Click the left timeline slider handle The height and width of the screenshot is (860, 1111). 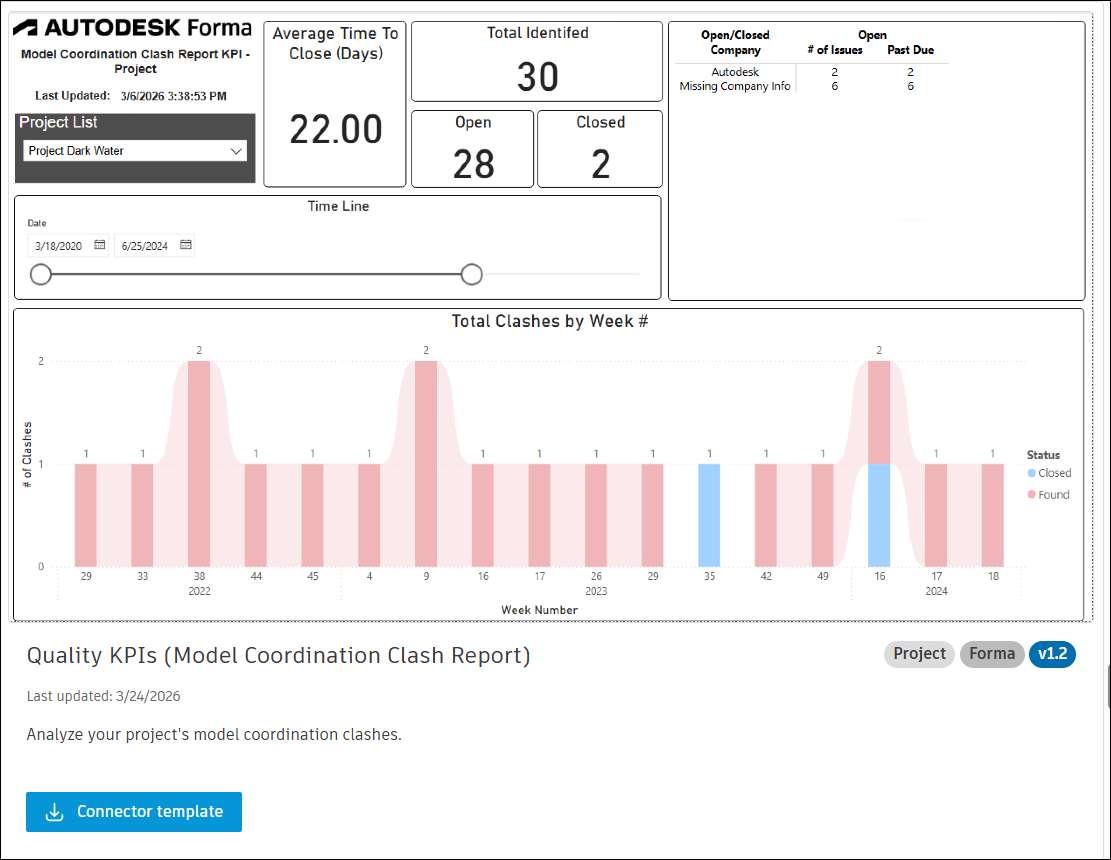41,274
